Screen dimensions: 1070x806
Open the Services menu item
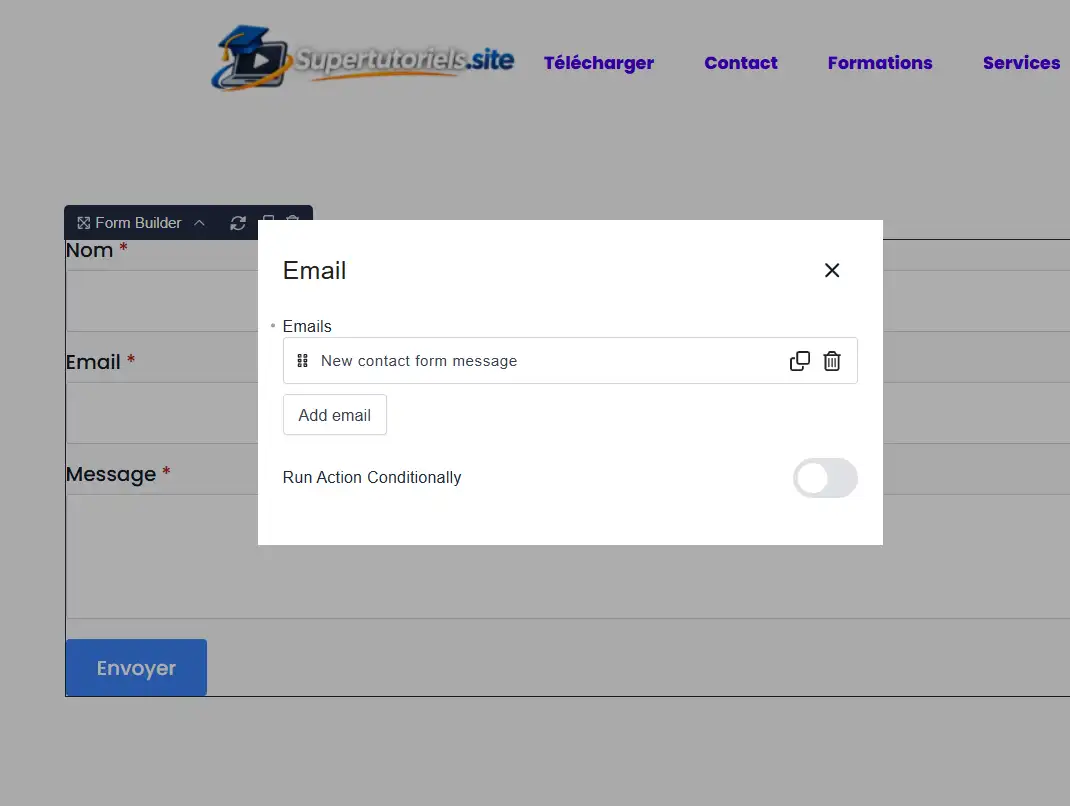[x=1021, y=63]
